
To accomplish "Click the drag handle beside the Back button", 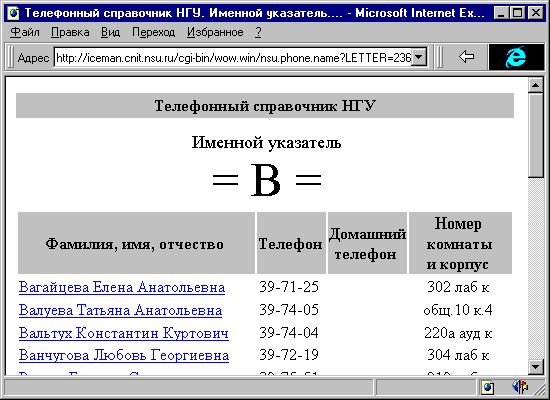I will point(439,56).
